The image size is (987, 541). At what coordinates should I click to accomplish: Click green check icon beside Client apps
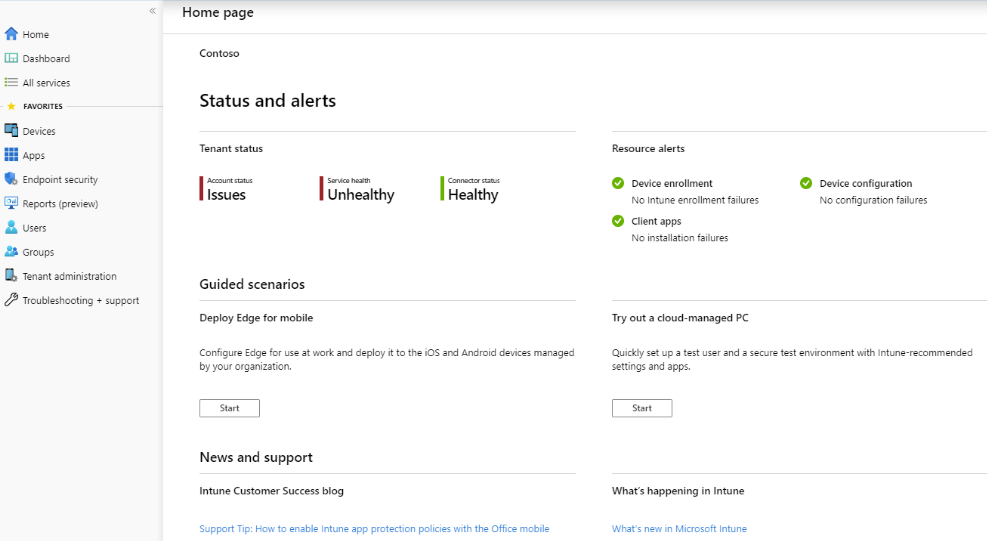point(618,221)
